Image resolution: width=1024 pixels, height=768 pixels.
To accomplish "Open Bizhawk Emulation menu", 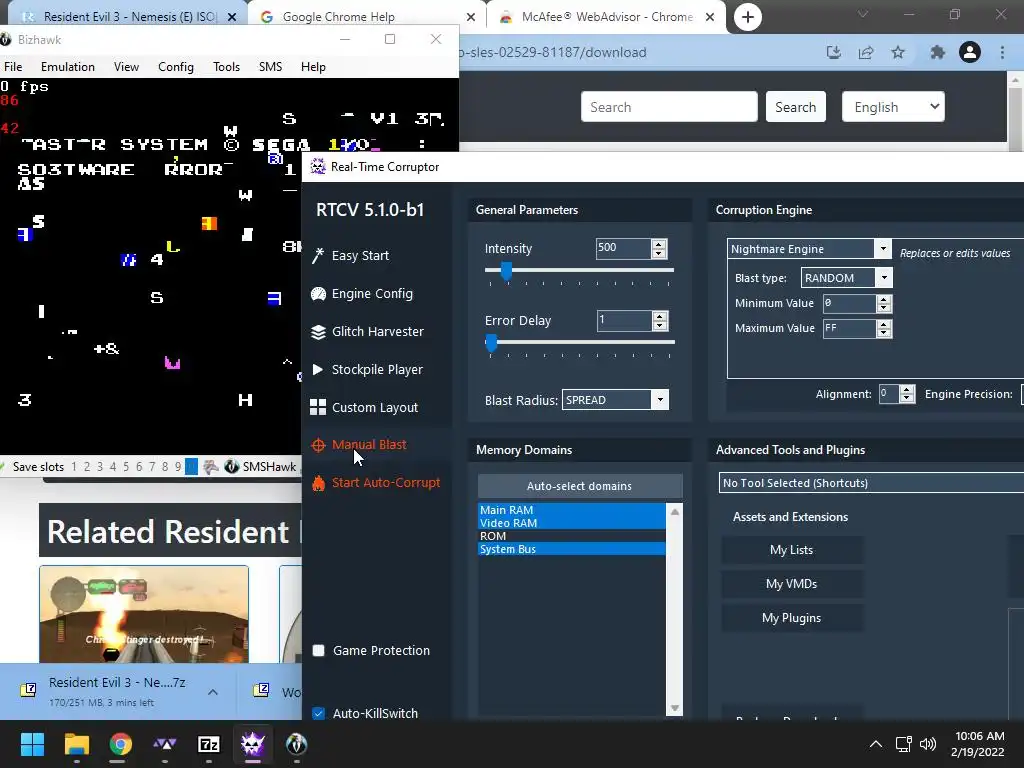I will tap(68, 67).
